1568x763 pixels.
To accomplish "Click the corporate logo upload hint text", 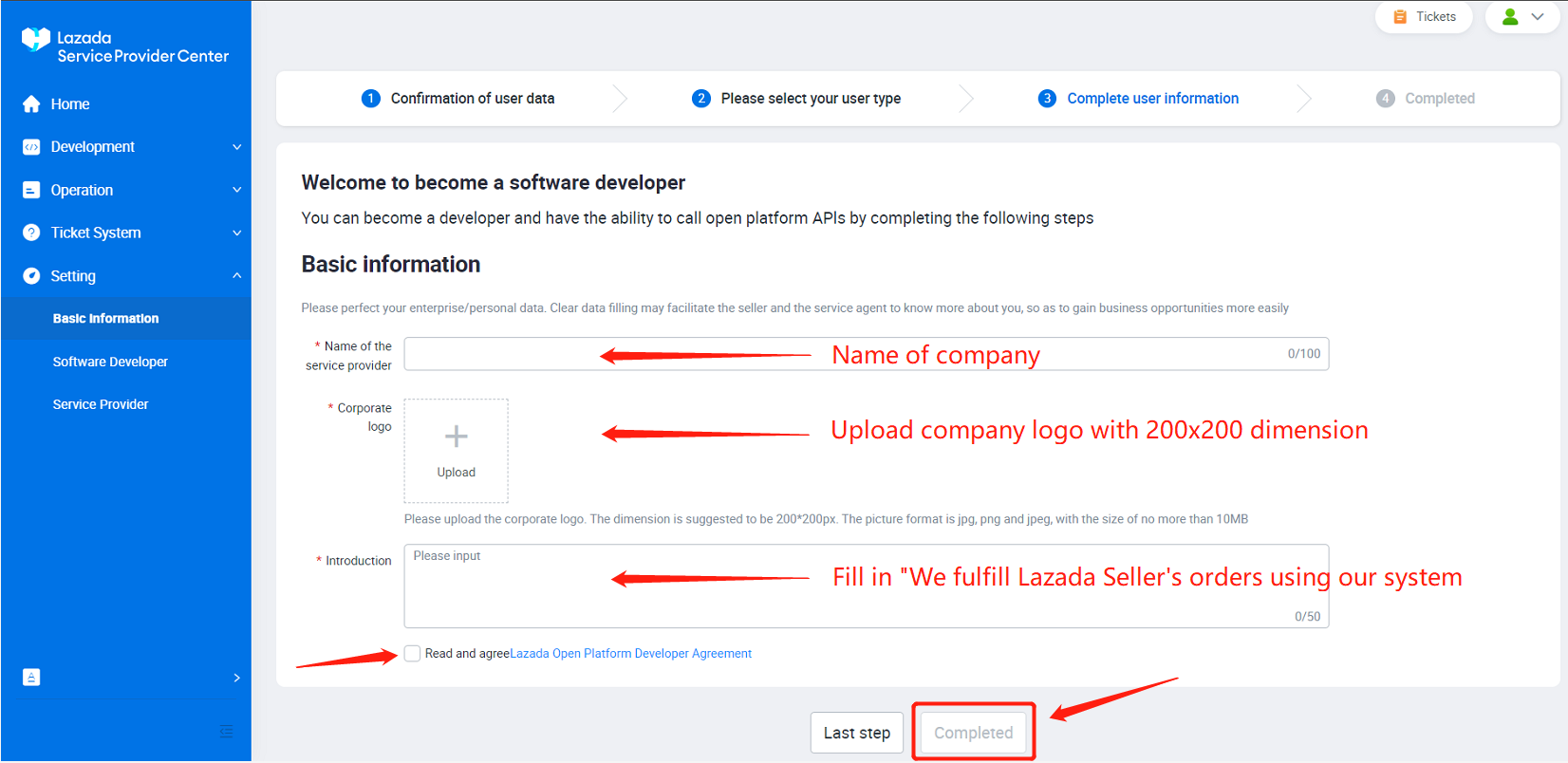I will [827, 519].
